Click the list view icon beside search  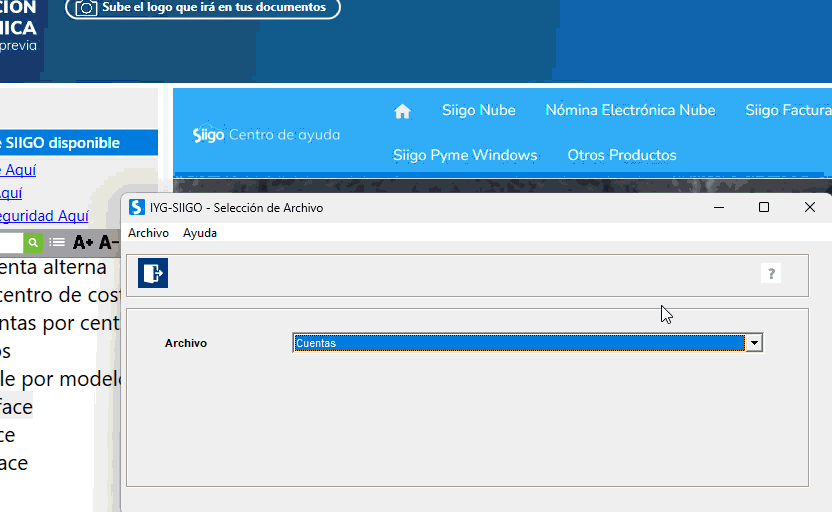(57, 242)
